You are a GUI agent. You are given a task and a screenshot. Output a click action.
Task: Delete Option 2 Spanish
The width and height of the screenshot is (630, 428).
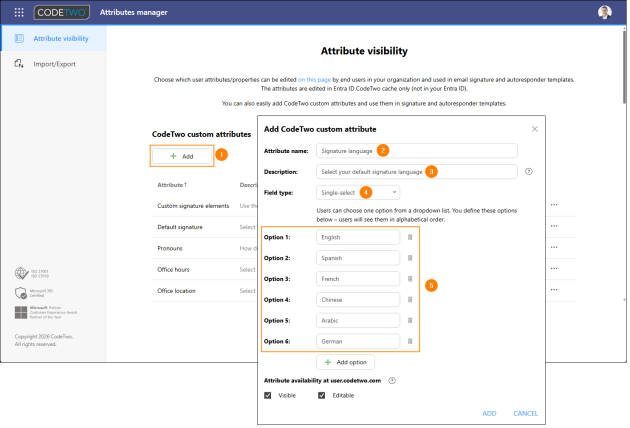coord(410,258)
